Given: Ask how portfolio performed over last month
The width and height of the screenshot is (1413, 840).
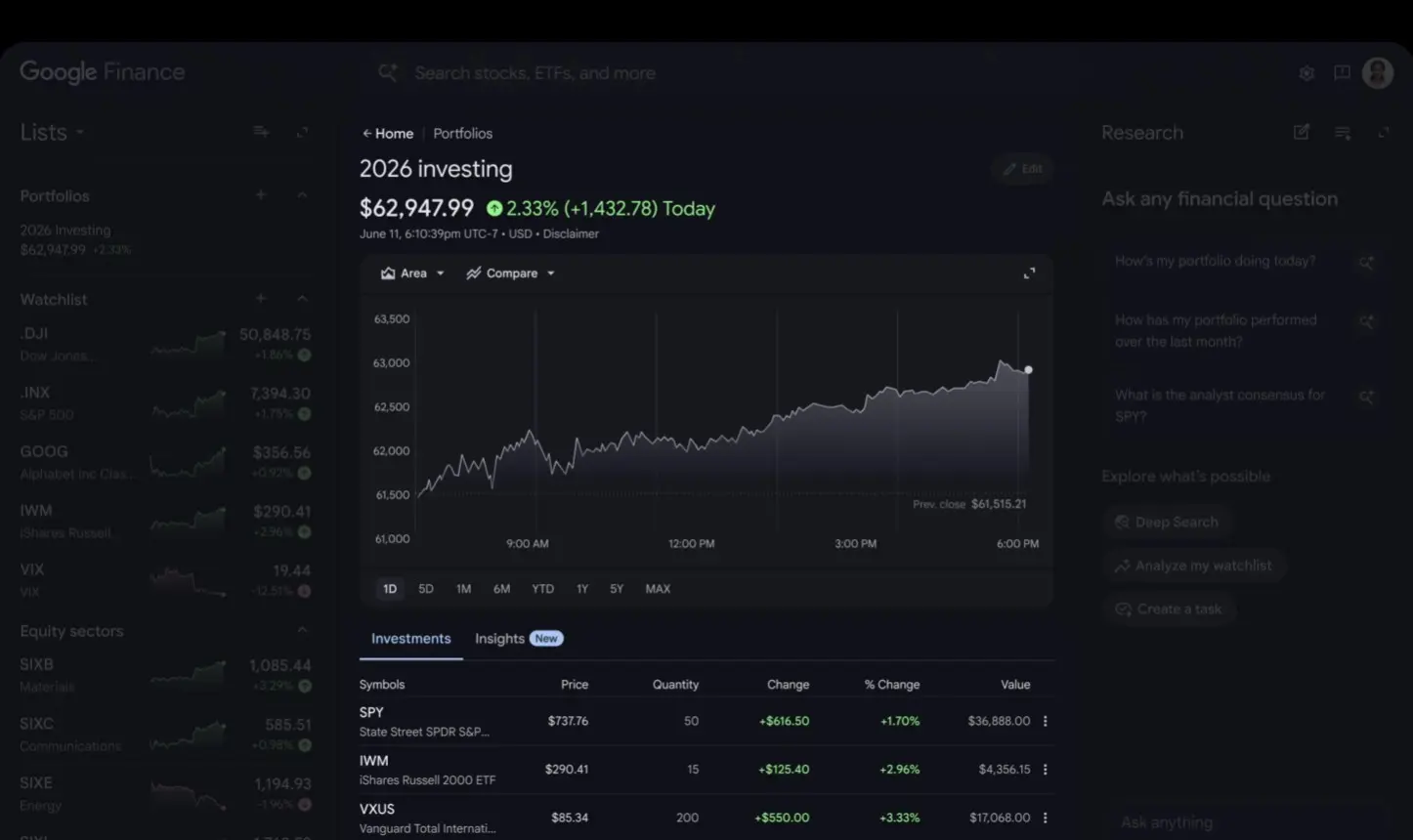Looking at the screenshot, I should point(1246,331).
